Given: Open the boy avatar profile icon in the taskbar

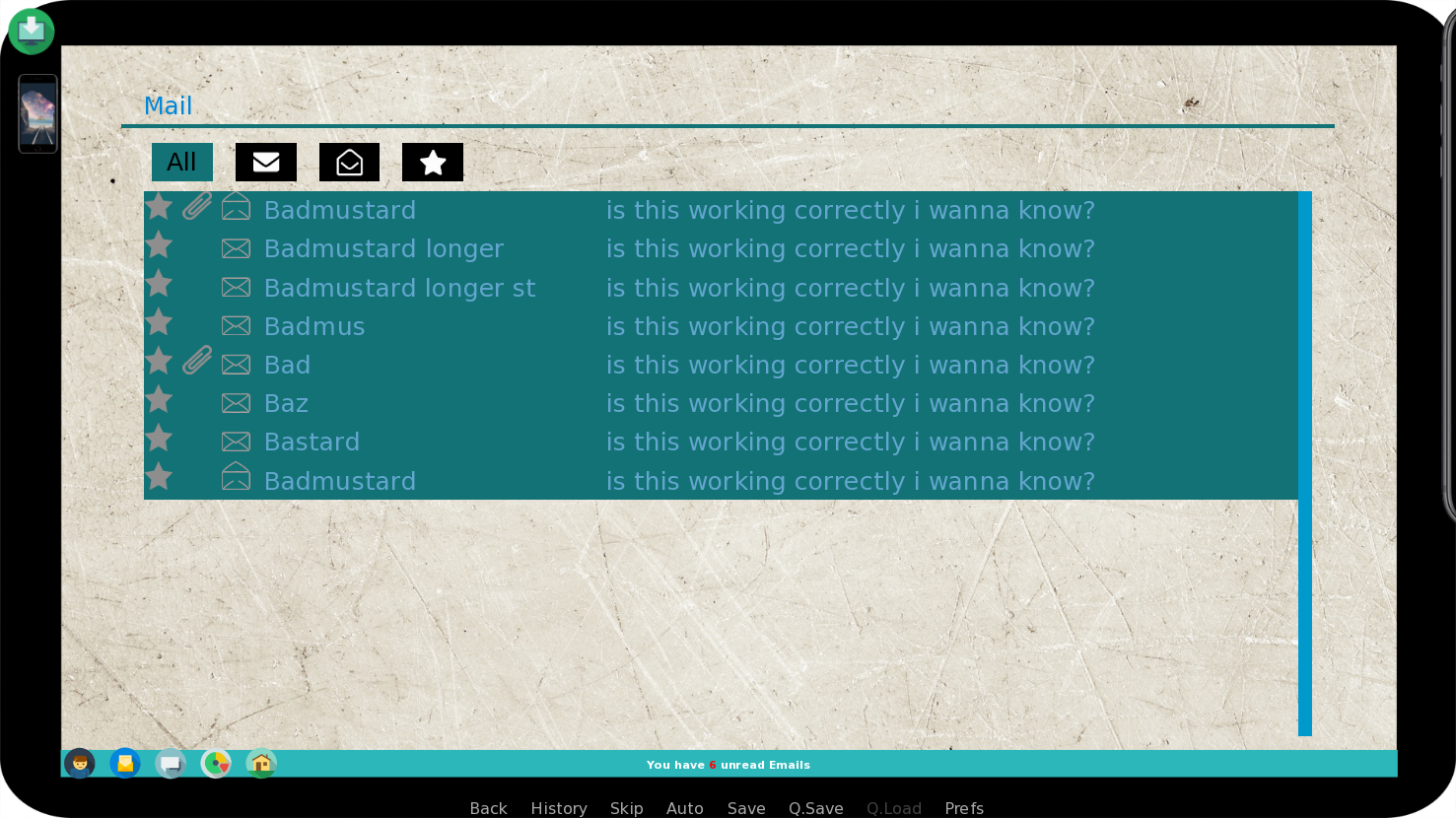Looking at the screenshot, I should pyautogui.click(x=80, y=764).
